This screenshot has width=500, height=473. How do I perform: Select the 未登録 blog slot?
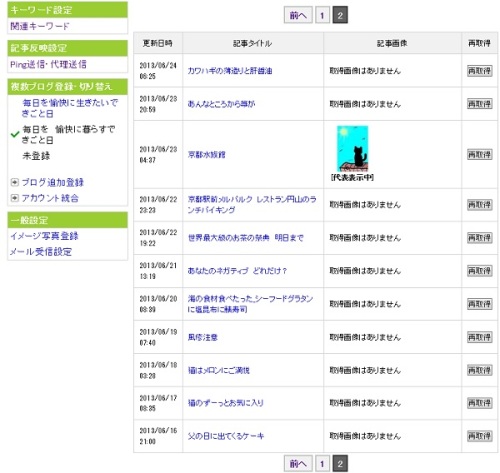coord(36,156)
